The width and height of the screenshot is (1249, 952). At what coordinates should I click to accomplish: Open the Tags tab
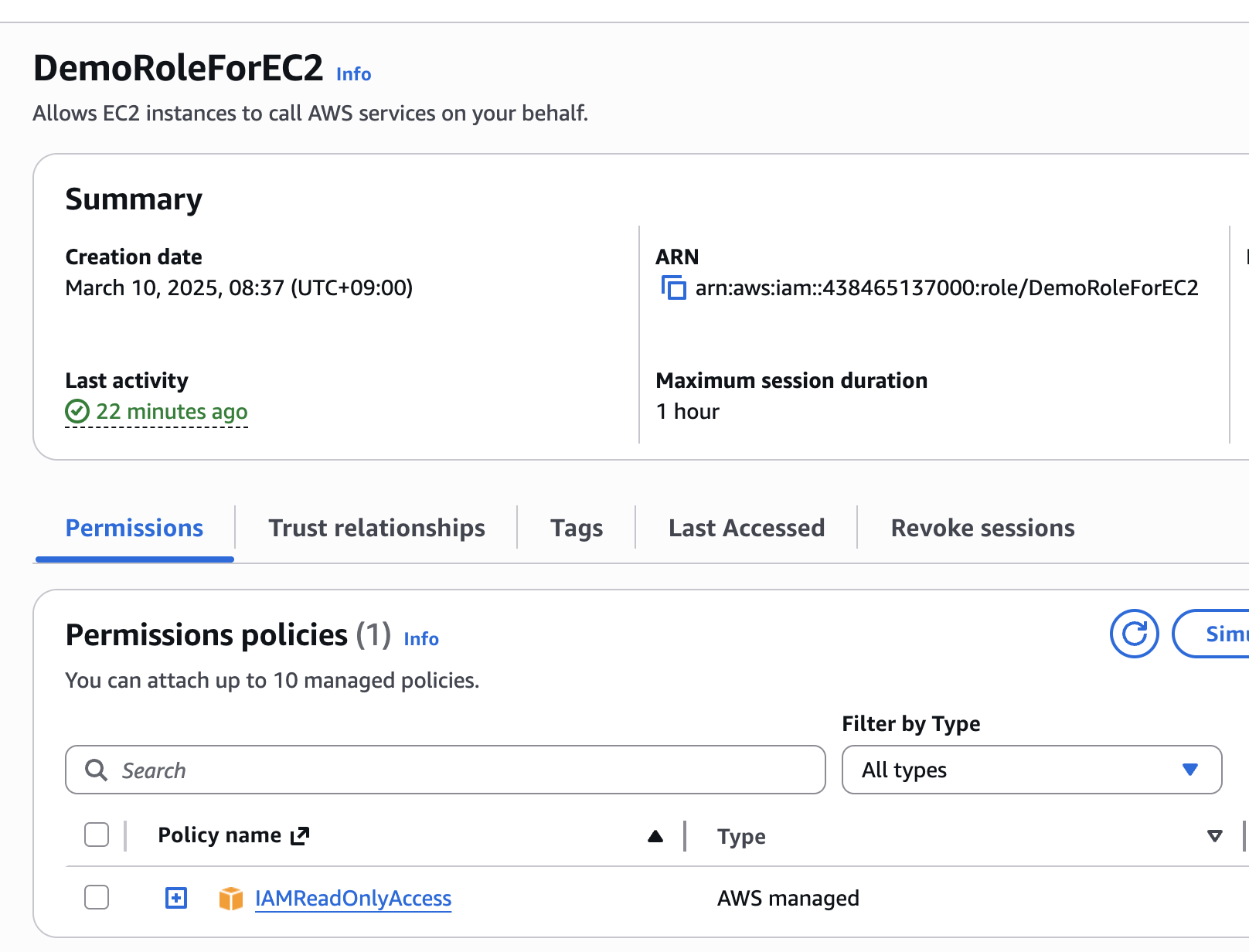tap(577, 528)
